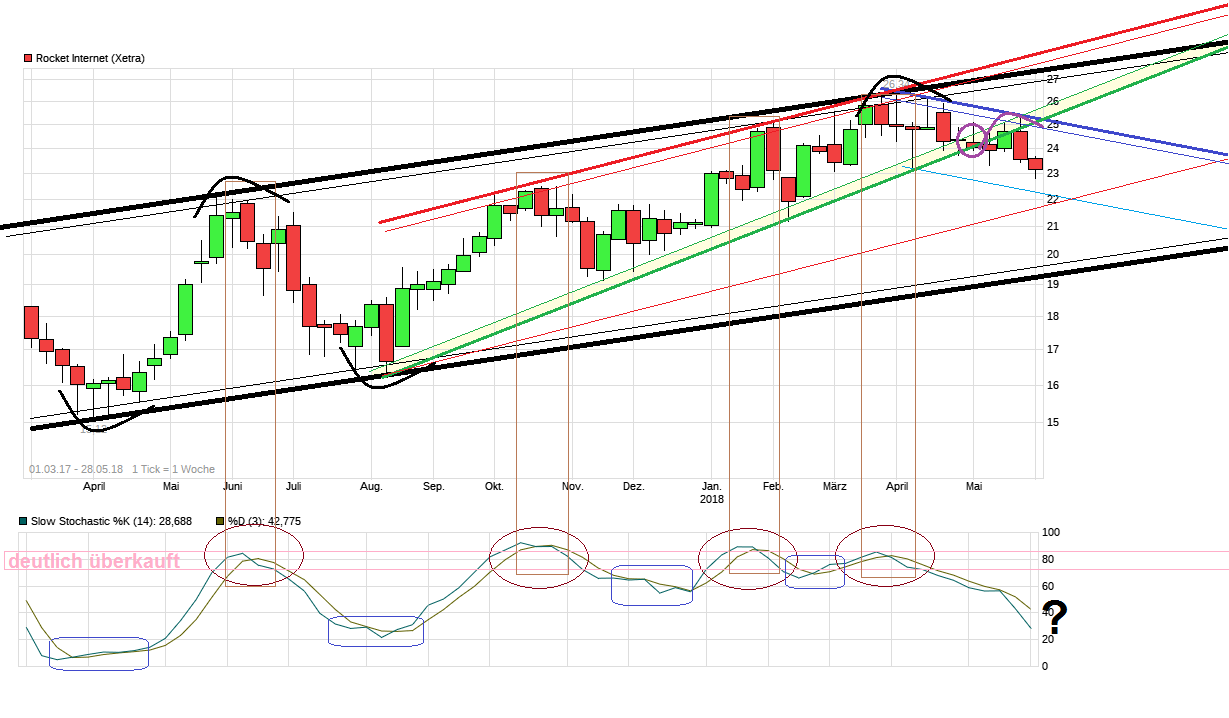
Task: Click price axis value 23
Action: tap(1053, 173)
